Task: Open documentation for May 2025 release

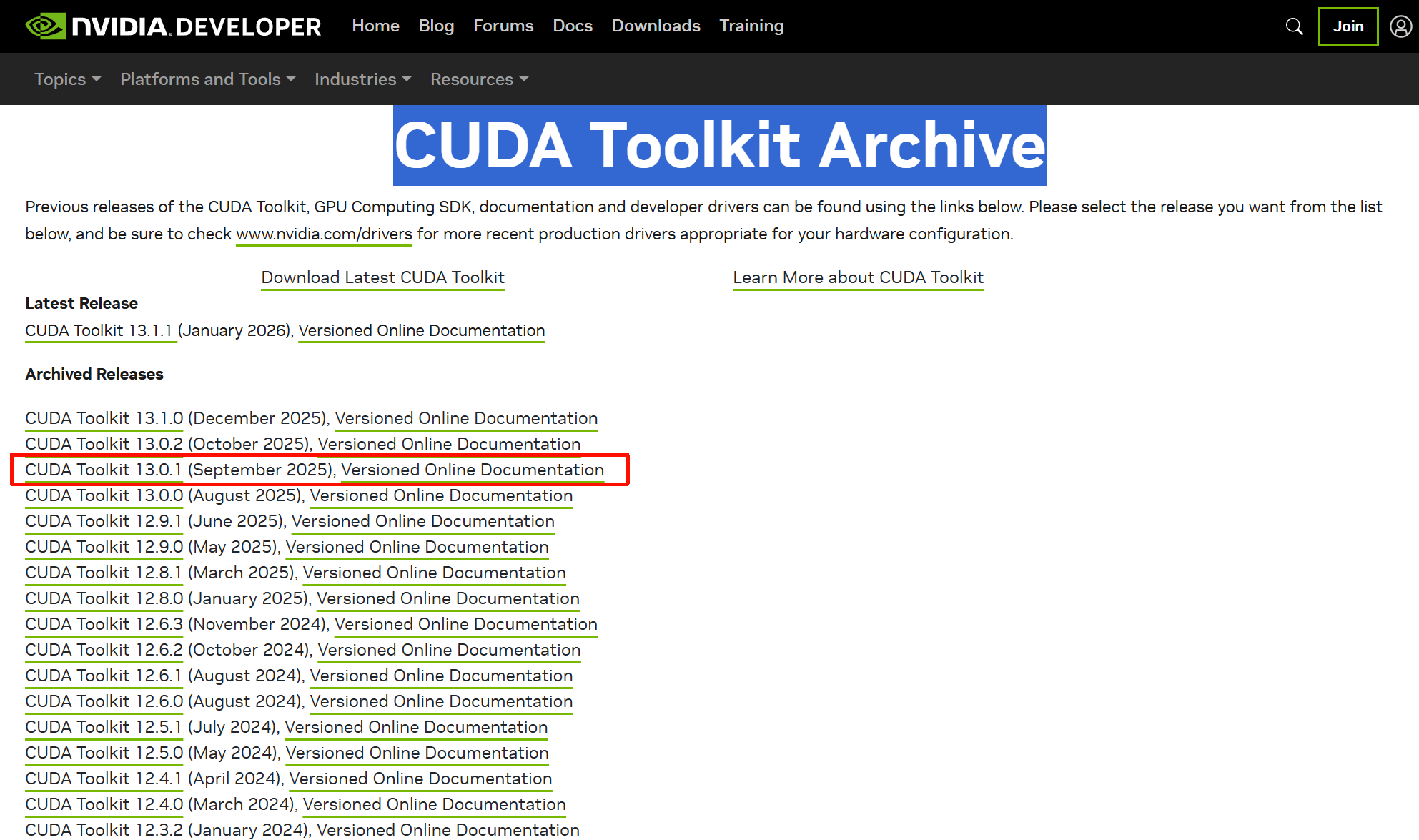Action: pos(417,548)
